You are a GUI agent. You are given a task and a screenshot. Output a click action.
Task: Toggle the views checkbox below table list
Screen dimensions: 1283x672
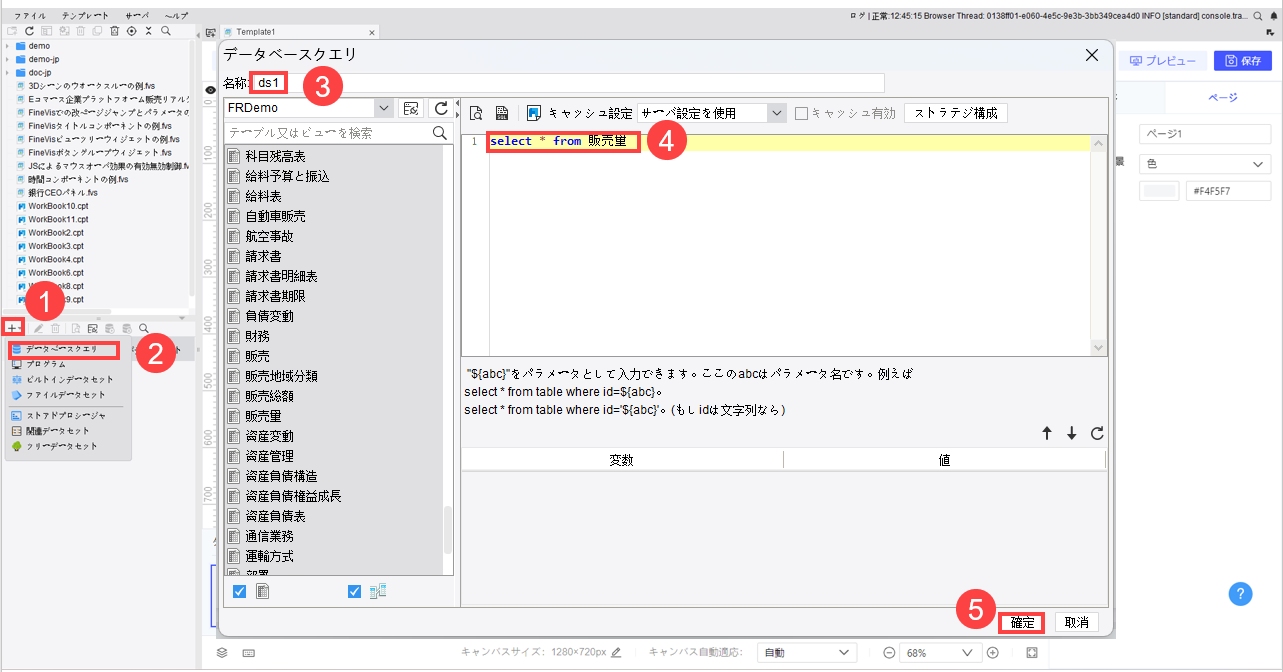click(x=355, y=591)
